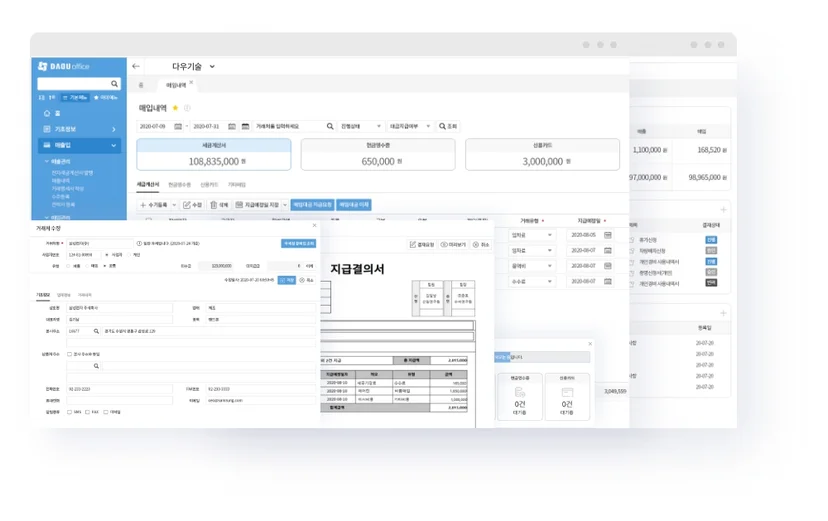Check the SMS notification checkbox
The image size is (828, 521).
(x=69, y=412)
